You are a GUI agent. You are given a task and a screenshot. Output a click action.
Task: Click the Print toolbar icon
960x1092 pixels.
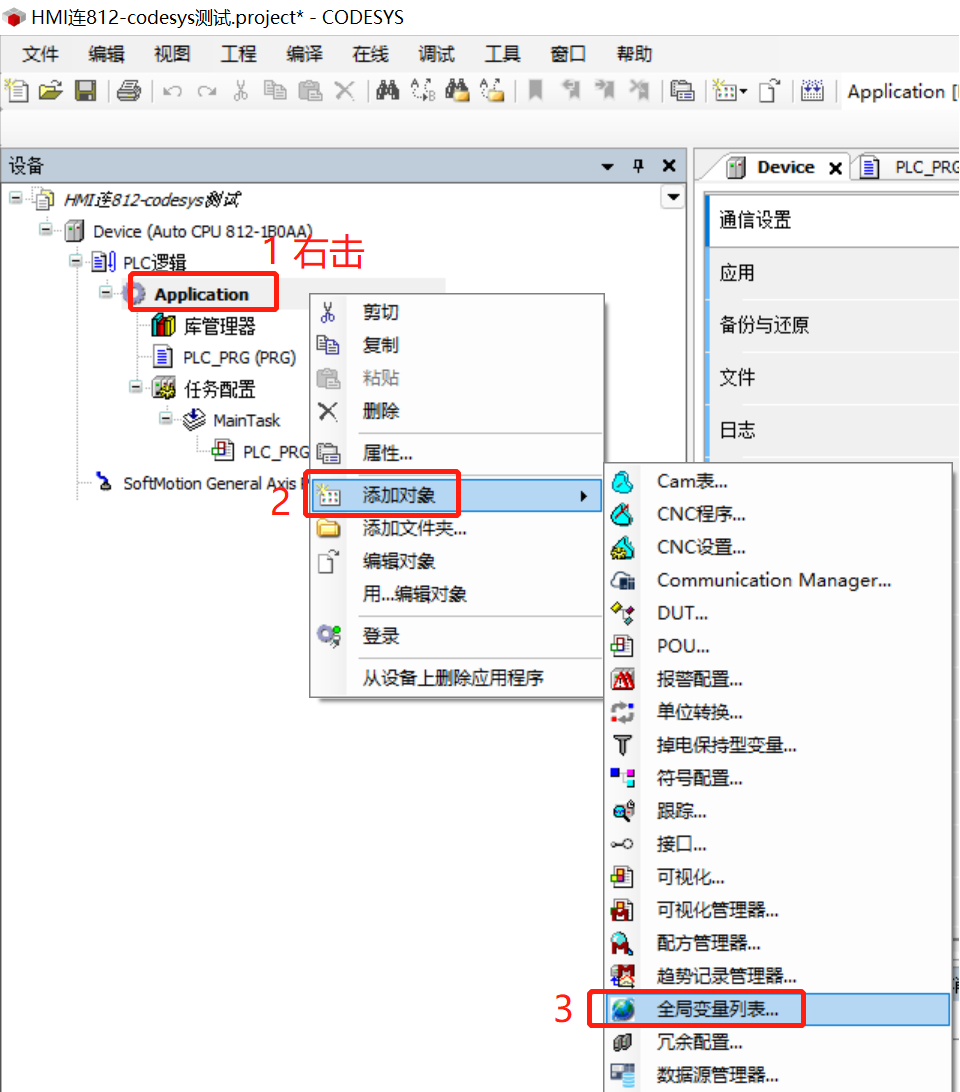tap(129, 91)
